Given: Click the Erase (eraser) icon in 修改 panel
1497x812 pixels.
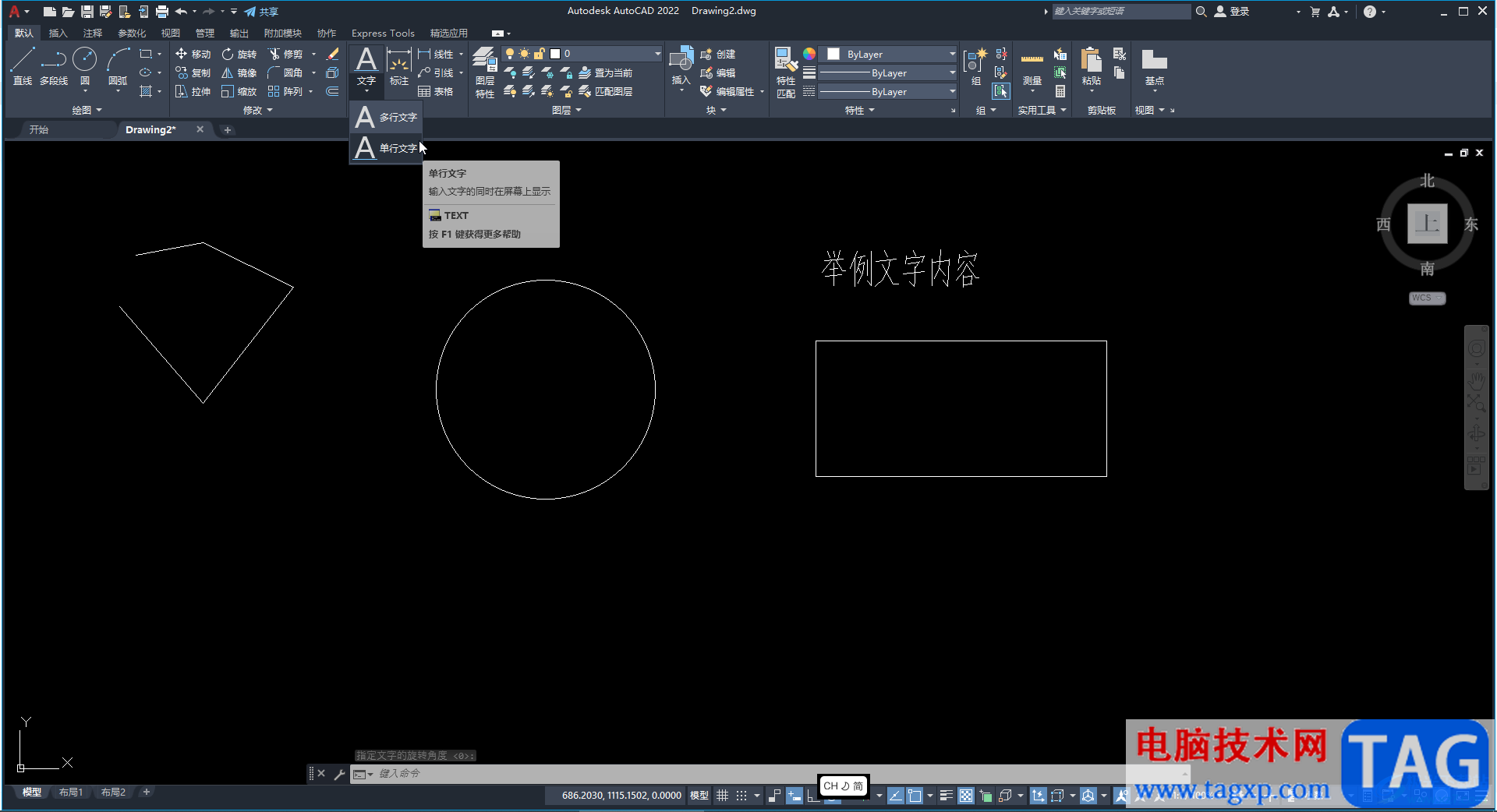Looking at the screenshot, I should 332,54.
